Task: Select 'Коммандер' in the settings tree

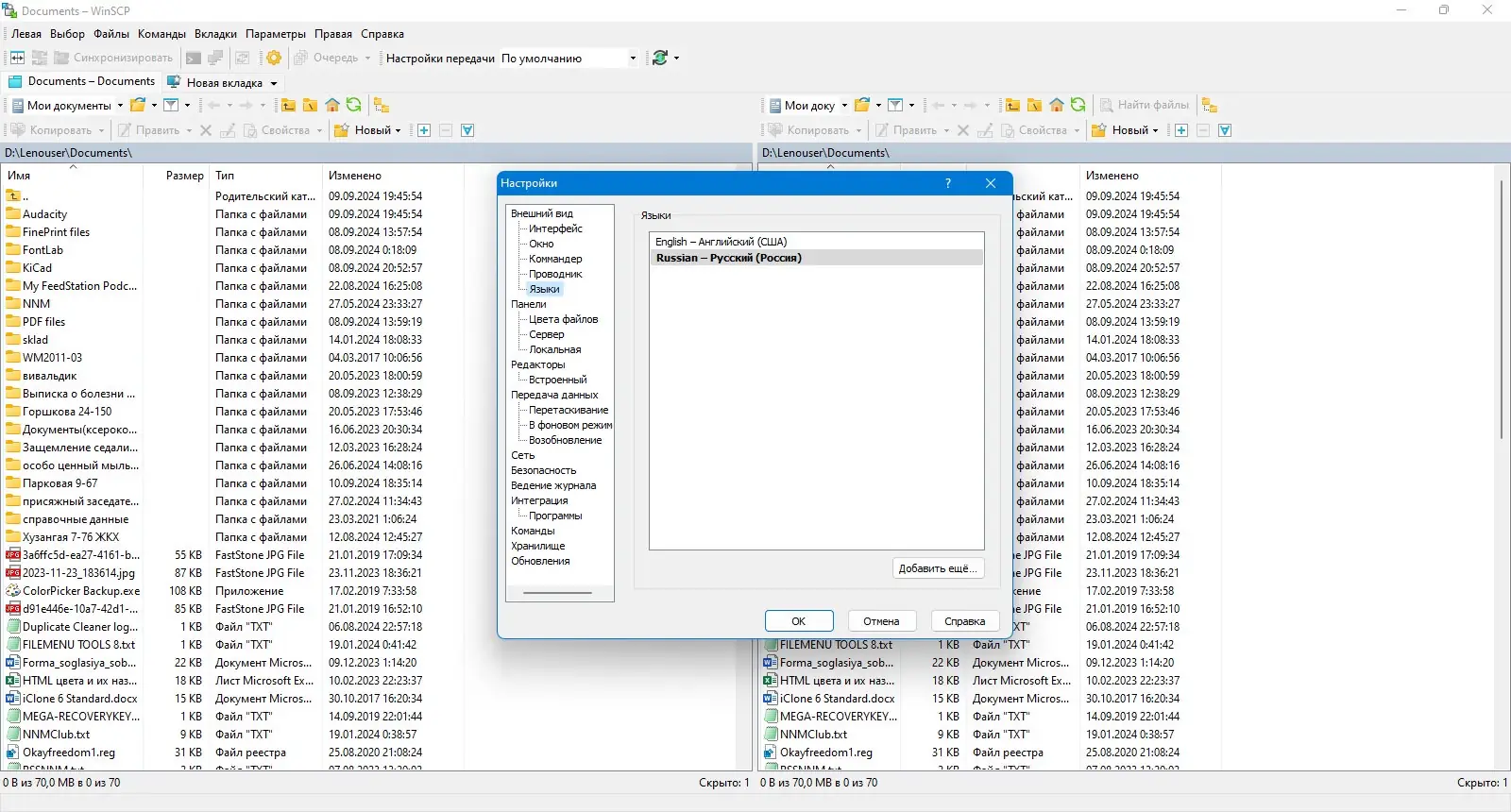Action: [555, 259]
